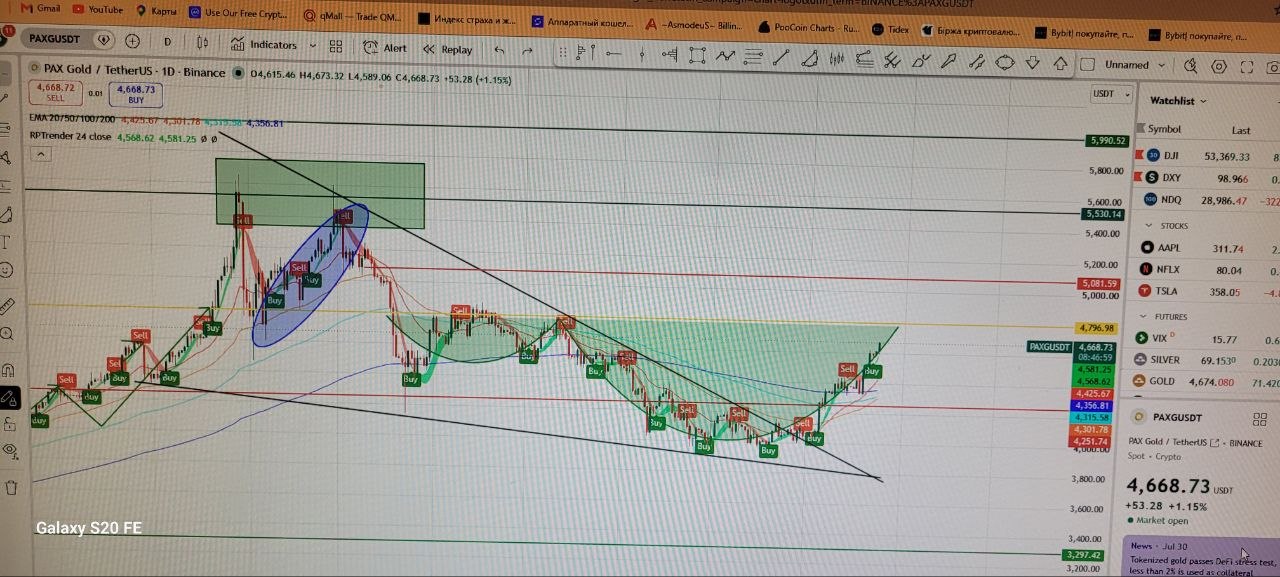Select the arrow up marker tool
Viewport: 1280px width, 577px height.
1059,64
